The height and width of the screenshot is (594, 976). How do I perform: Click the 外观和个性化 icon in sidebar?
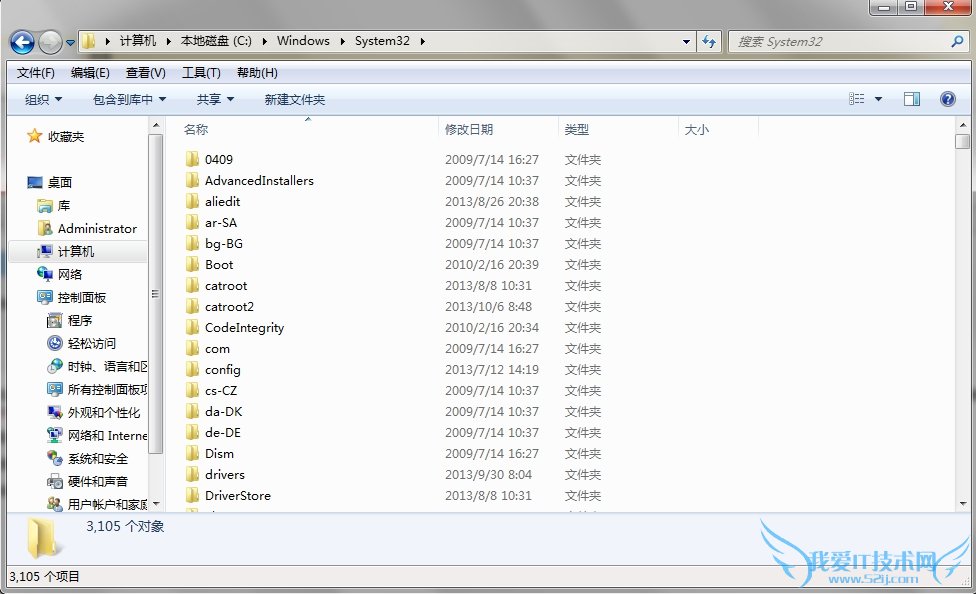55,412
